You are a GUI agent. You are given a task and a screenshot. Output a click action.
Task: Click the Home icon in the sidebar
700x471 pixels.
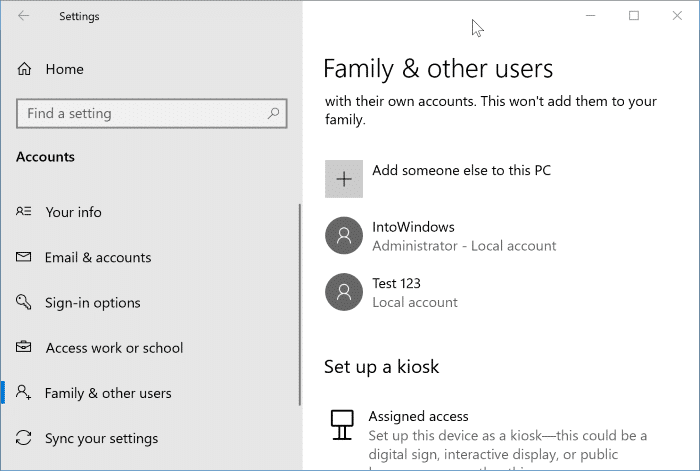click(25, 69)
